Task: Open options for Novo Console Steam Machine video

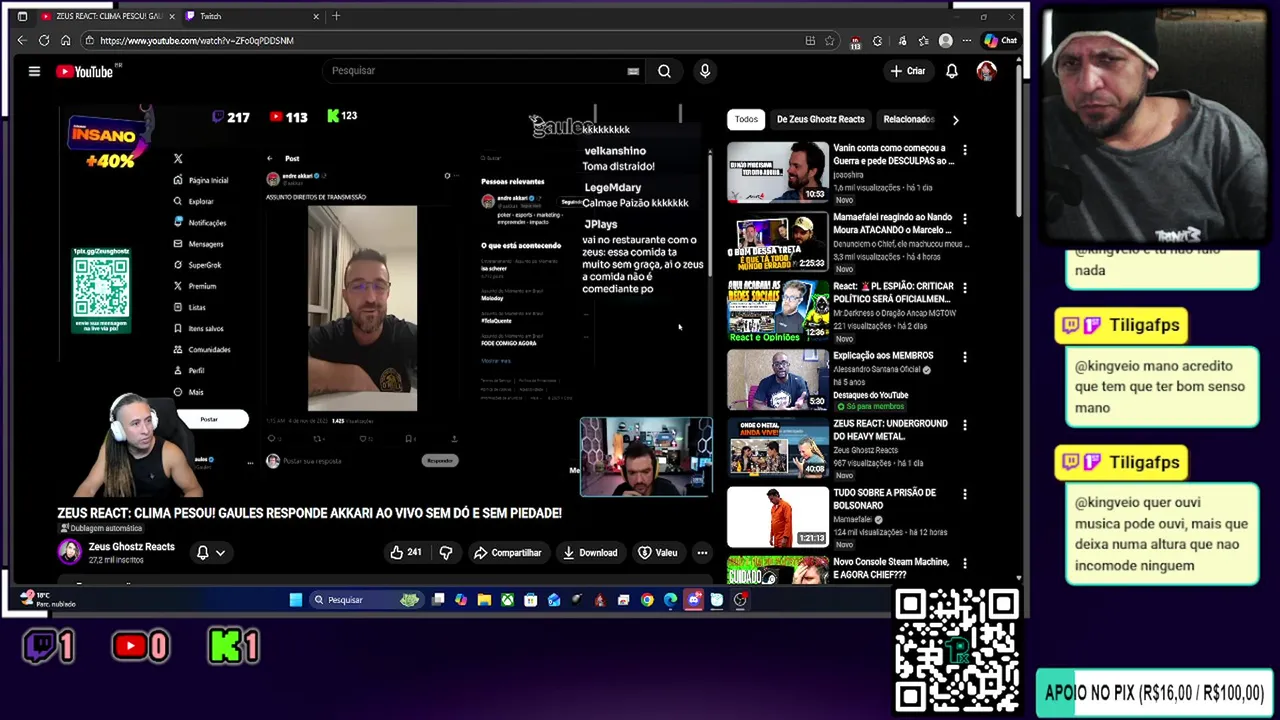Action: point(965,563)
